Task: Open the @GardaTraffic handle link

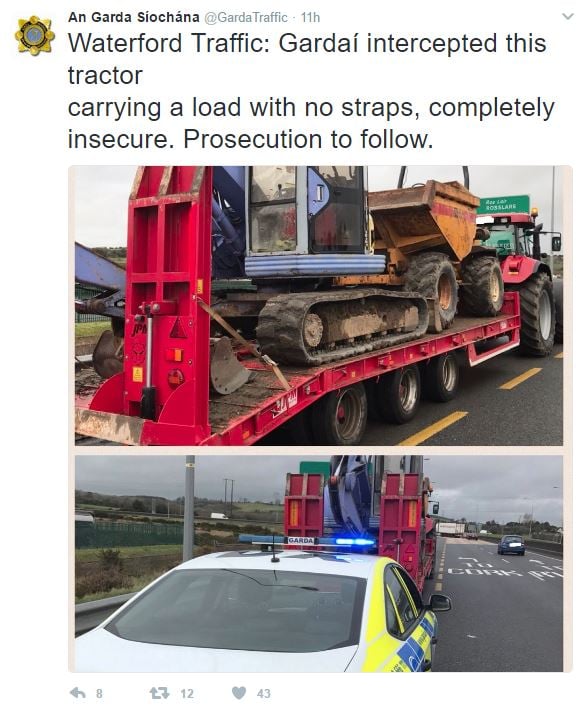Action: point(246,17)
